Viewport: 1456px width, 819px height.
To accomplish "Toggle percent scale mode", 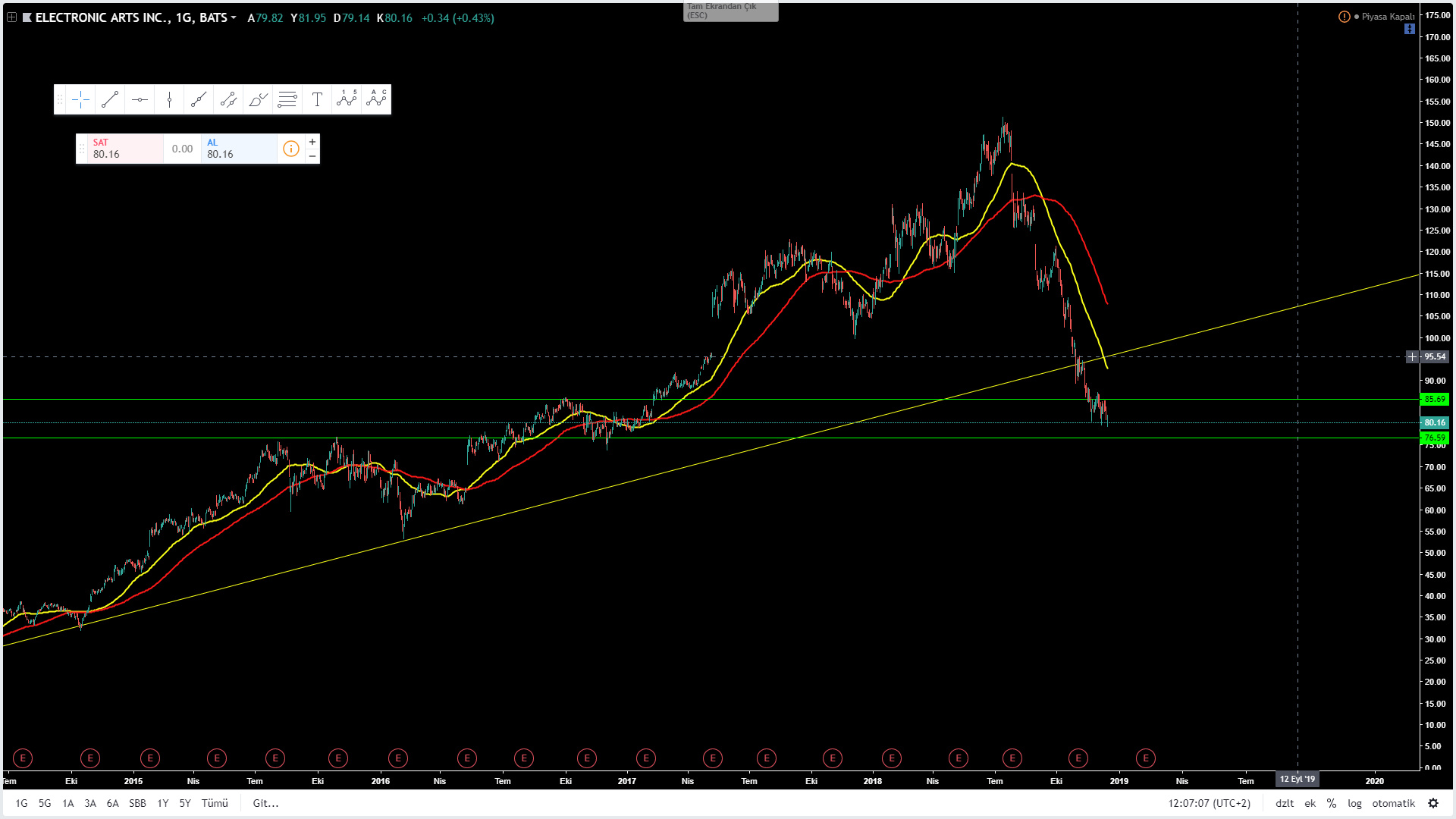I will tap(1332, 803).
